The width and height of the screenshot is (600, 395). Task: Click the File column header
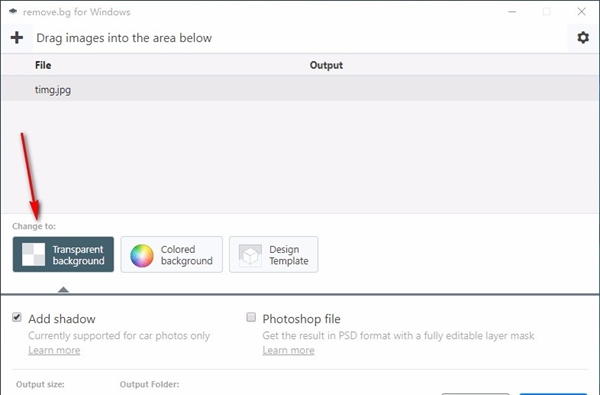click(x=43, y=65)
